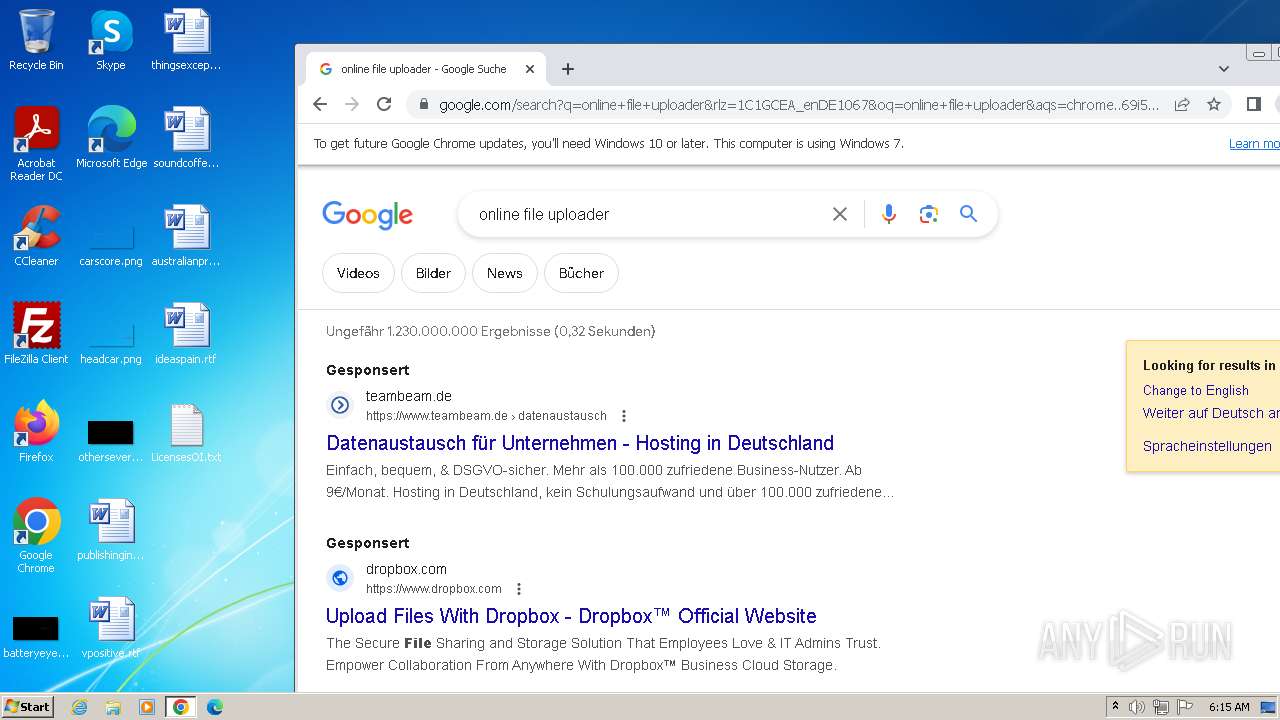The height and width of the screenshot is (720, 1280).
Task: Open the Windows Start menu
Action: 28,707
